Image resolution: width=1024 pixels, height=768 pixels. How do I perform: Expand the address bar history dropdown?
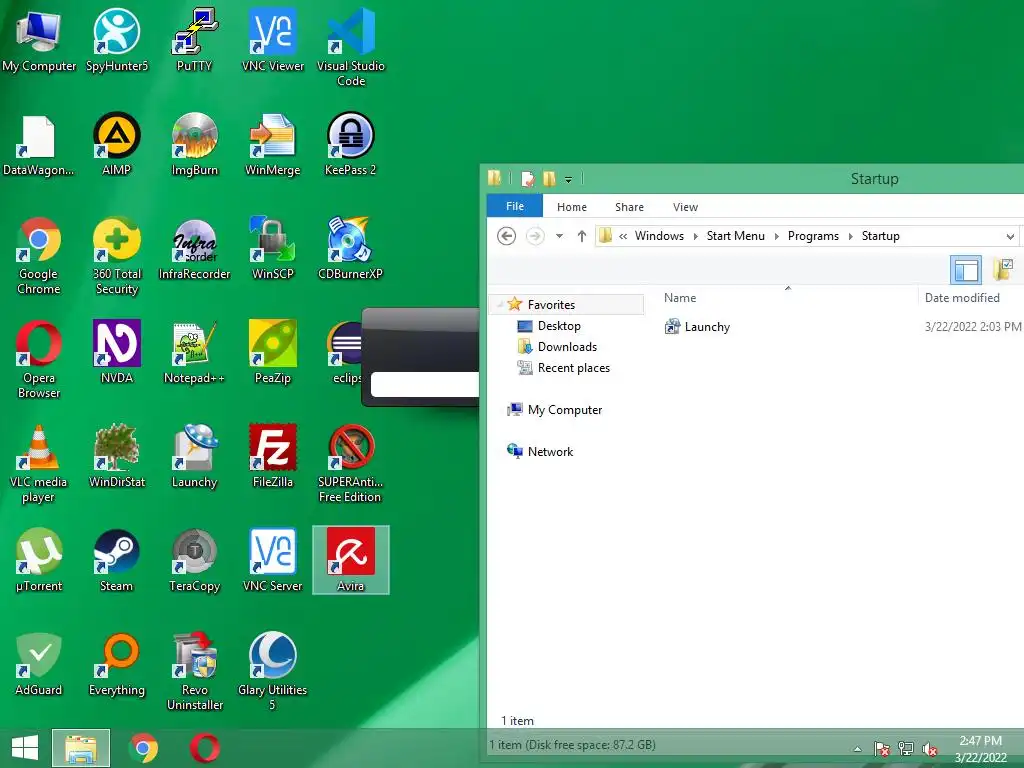point(1010,236)
